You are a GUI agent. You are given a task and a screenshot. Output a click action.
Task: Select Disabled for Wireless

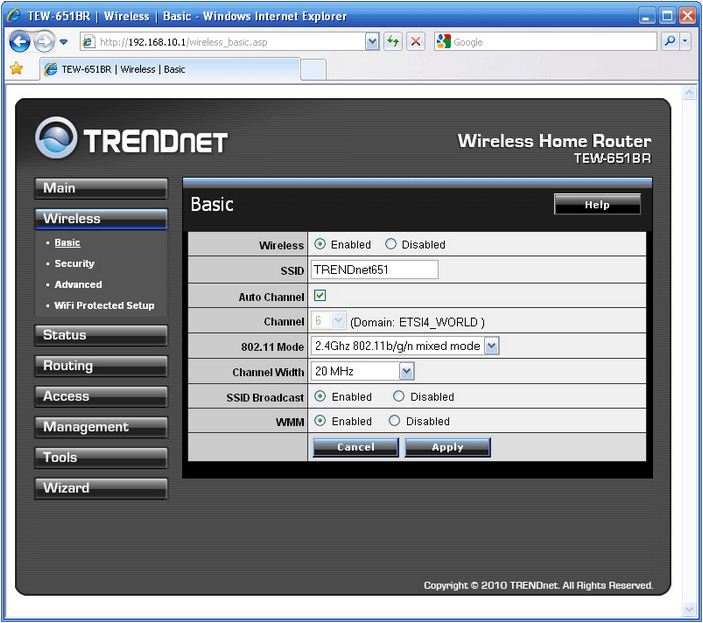coord(391,244)
